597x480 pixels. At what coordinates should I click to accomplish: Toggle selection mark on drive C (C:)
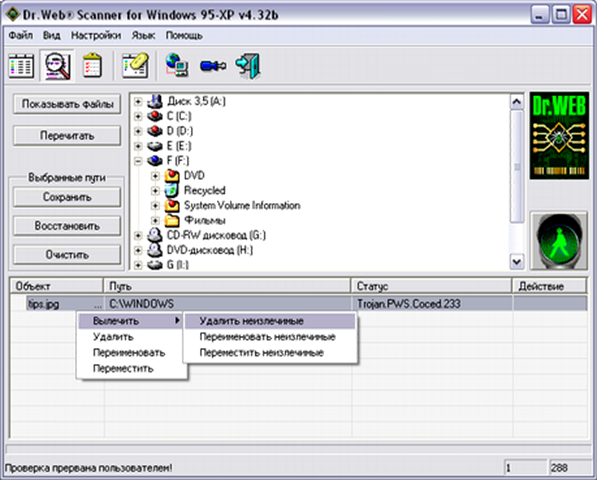pyautogui.click(x=155, y=116)
